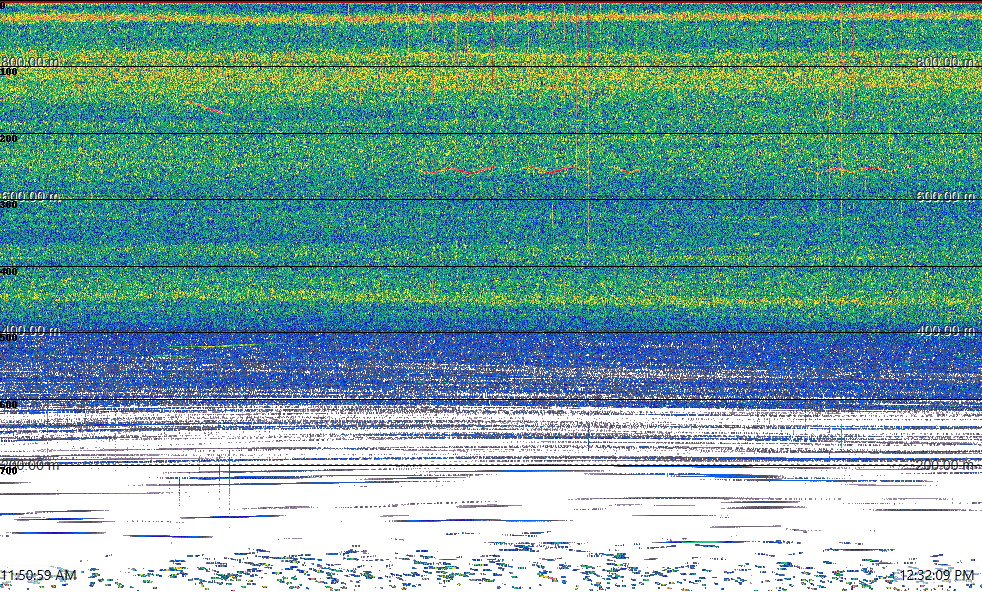Click the 800.00 m label at right edge
The height and width of the screenshot is (592, 982).
pyautogui.click(x=946, y=61)
